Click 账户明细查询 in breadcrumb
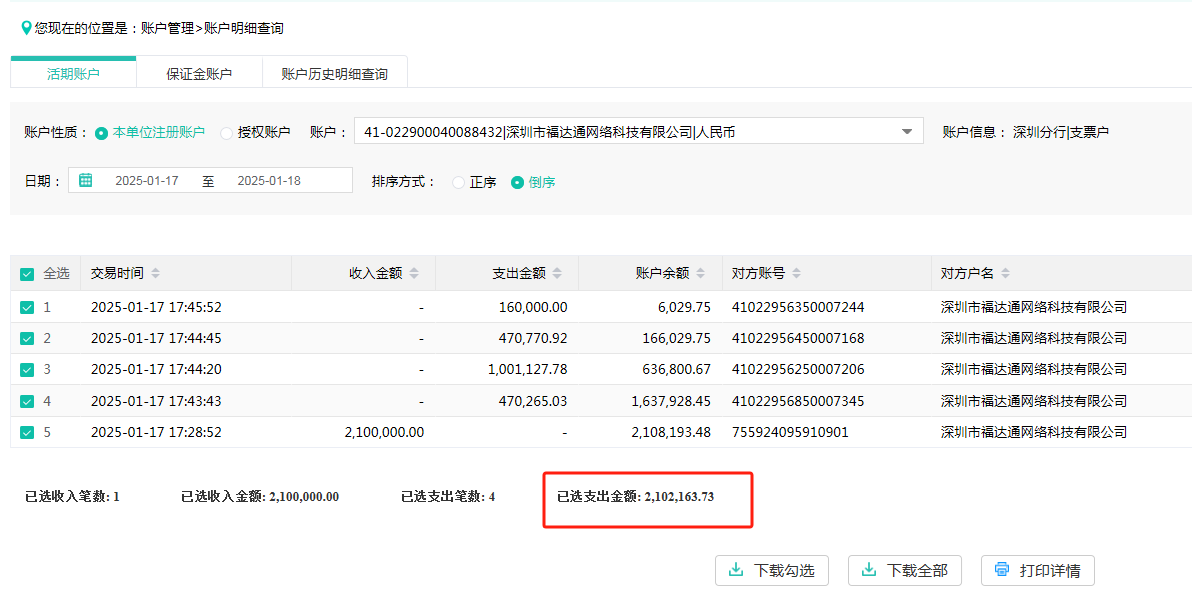This screenshot has height=601, width=1192. point(244,29)
